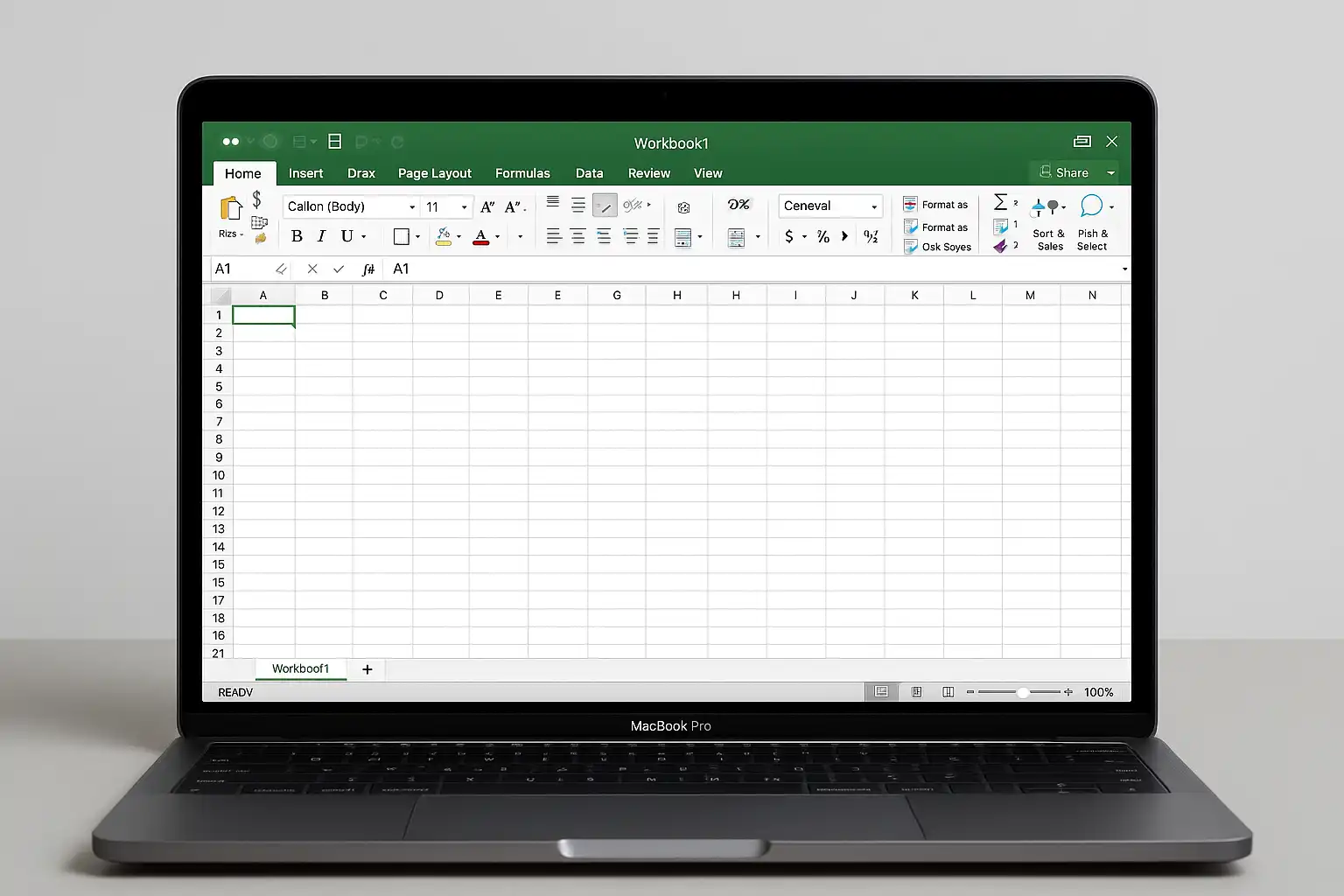The height and width of the screenshot is (896, 1344).
Task: Zoom out with the minus icon
Action: [x=970, y=692]
